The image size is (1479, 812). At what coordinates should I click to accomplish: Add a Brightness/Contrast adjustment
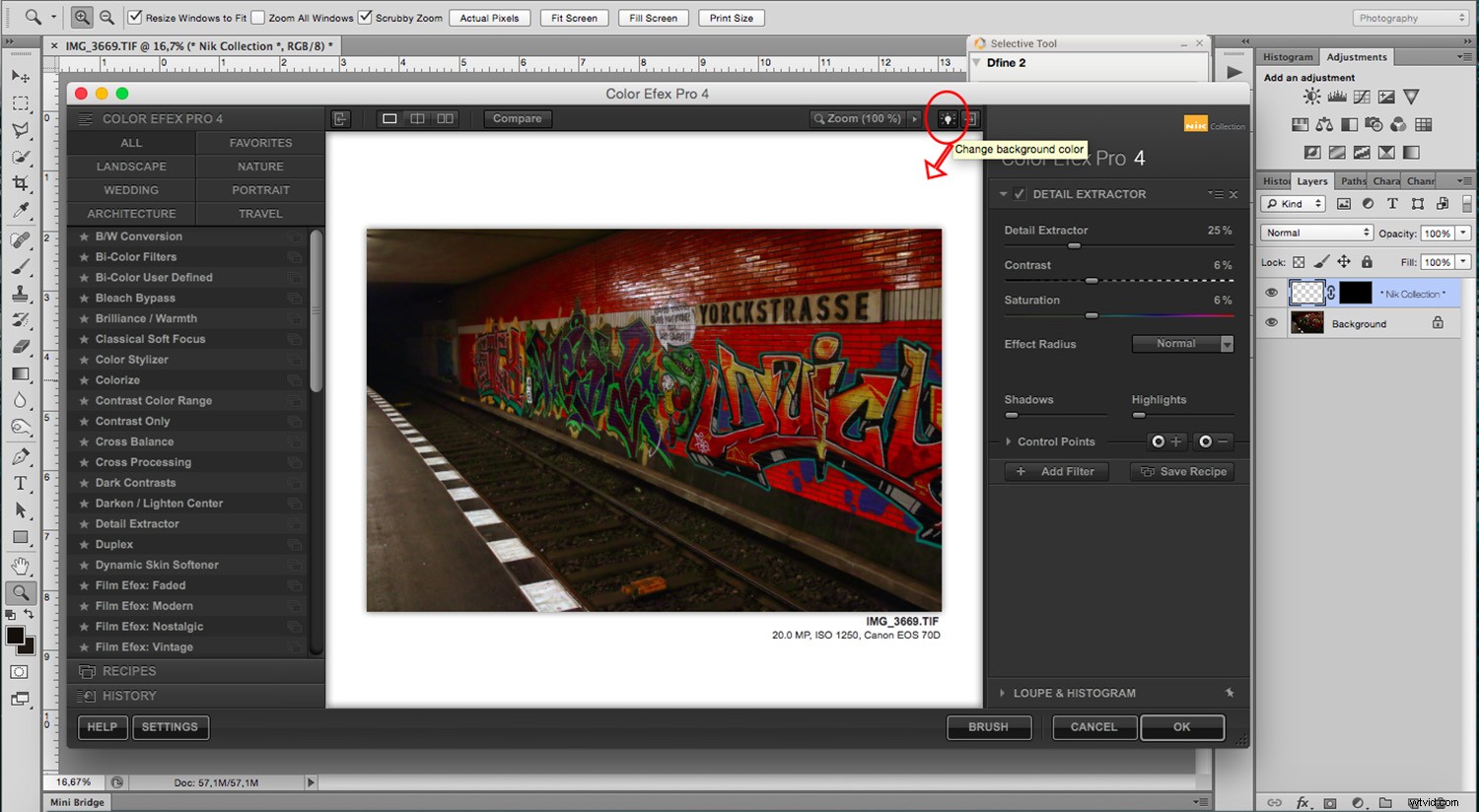click(1311, 96)
